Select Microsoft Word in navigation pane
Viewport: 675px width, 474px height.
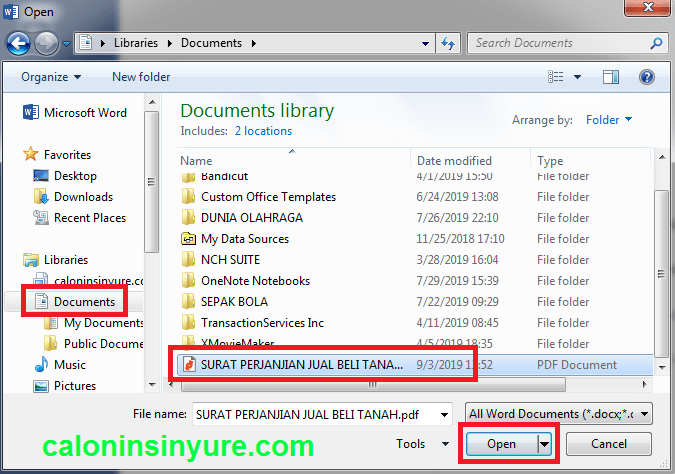pyautogui.click(x=75, y=113)
